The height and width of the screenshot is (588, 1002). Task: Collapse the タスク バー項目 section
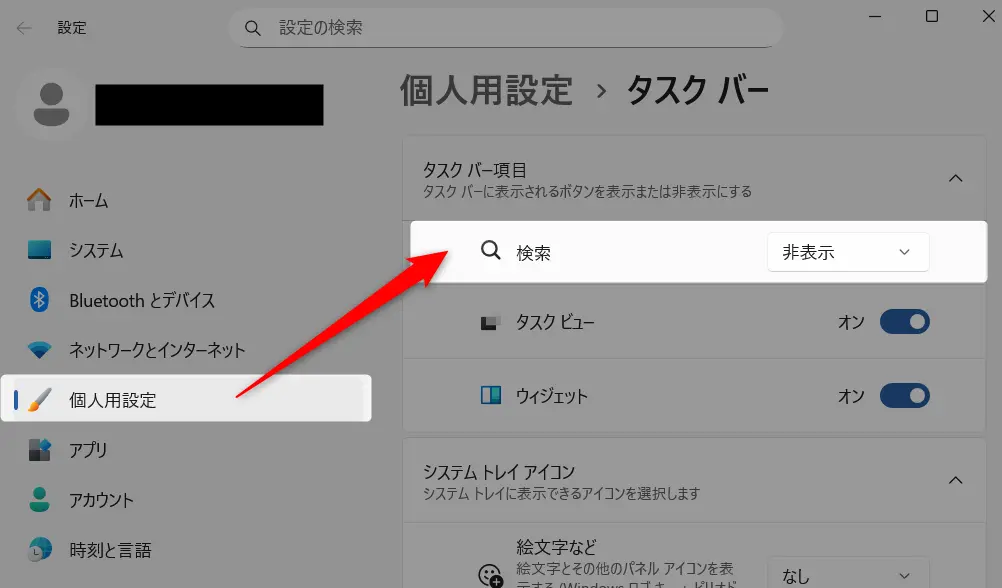point(956,177)
